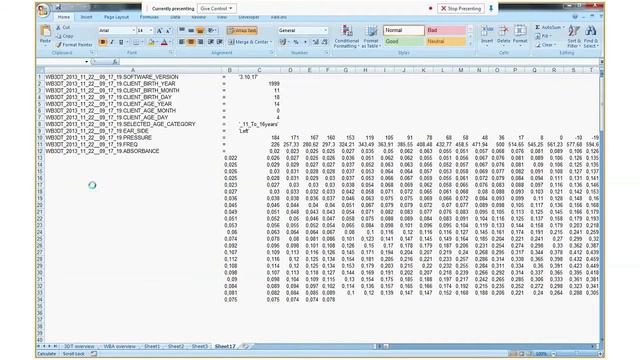
Task: Cut the selection with the scissors icon
Action: 58,27
